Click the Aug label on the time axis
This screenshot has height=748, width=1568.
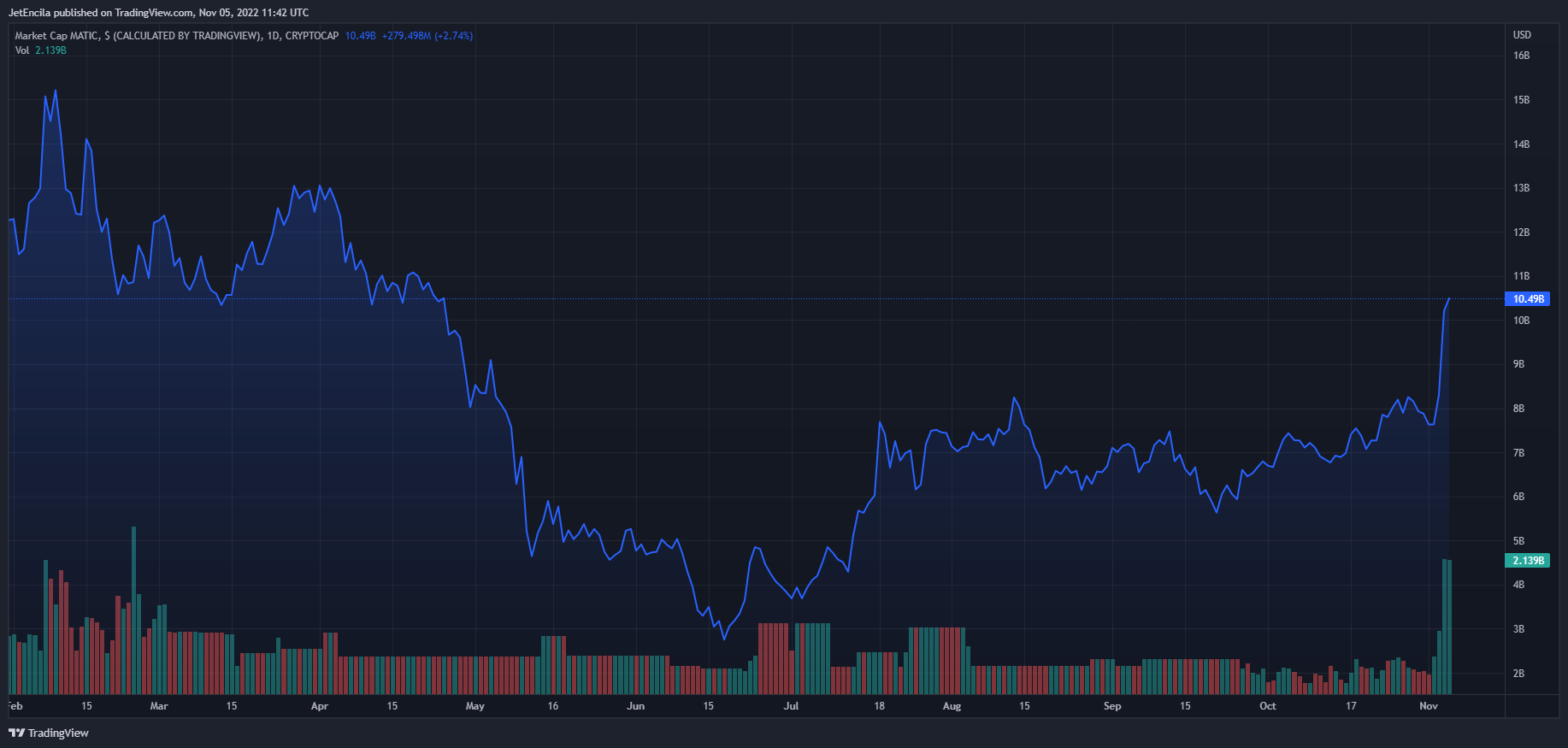pos(952,706)
